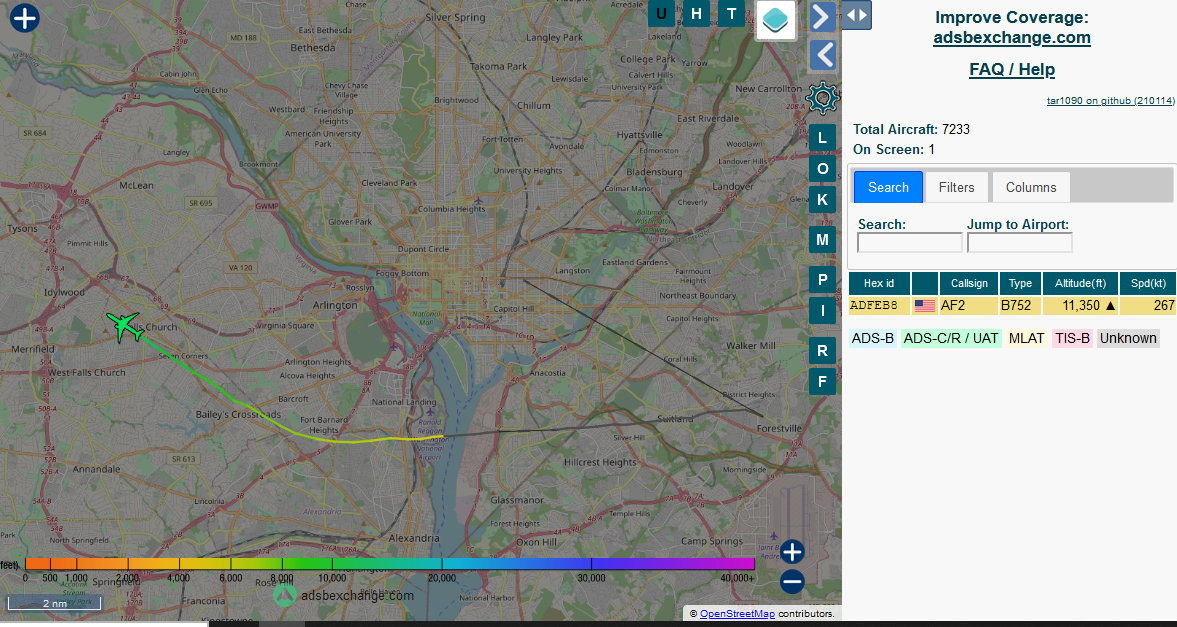Sort the table by Altitude(ft)
1177x627 pixels.
tap(1080, 283)
